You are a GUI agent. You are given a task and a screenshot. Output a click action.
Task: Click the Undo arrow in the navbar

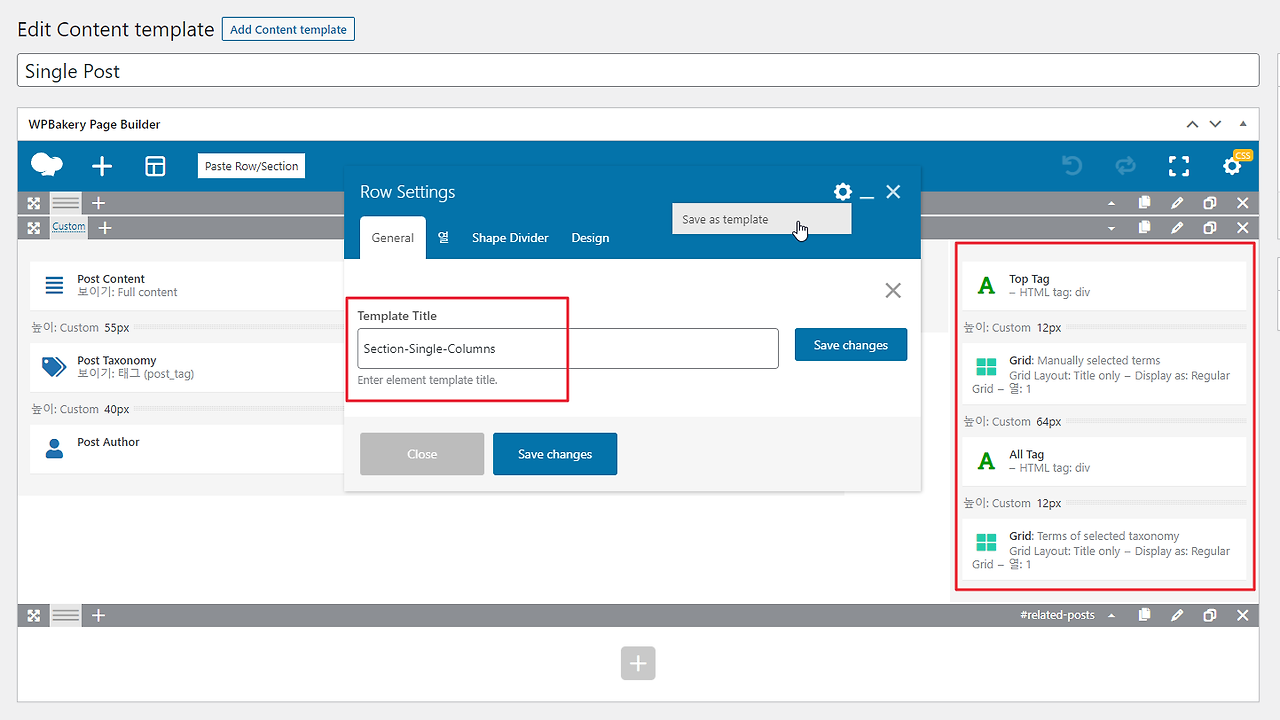coord(1072,166)
